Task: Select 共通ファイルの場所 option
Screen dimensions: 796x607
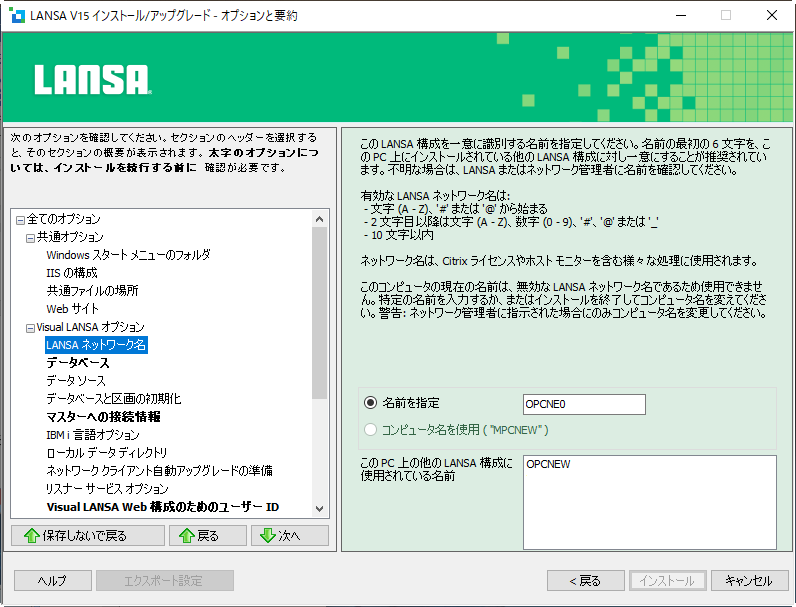Action: tap(92, 291)
